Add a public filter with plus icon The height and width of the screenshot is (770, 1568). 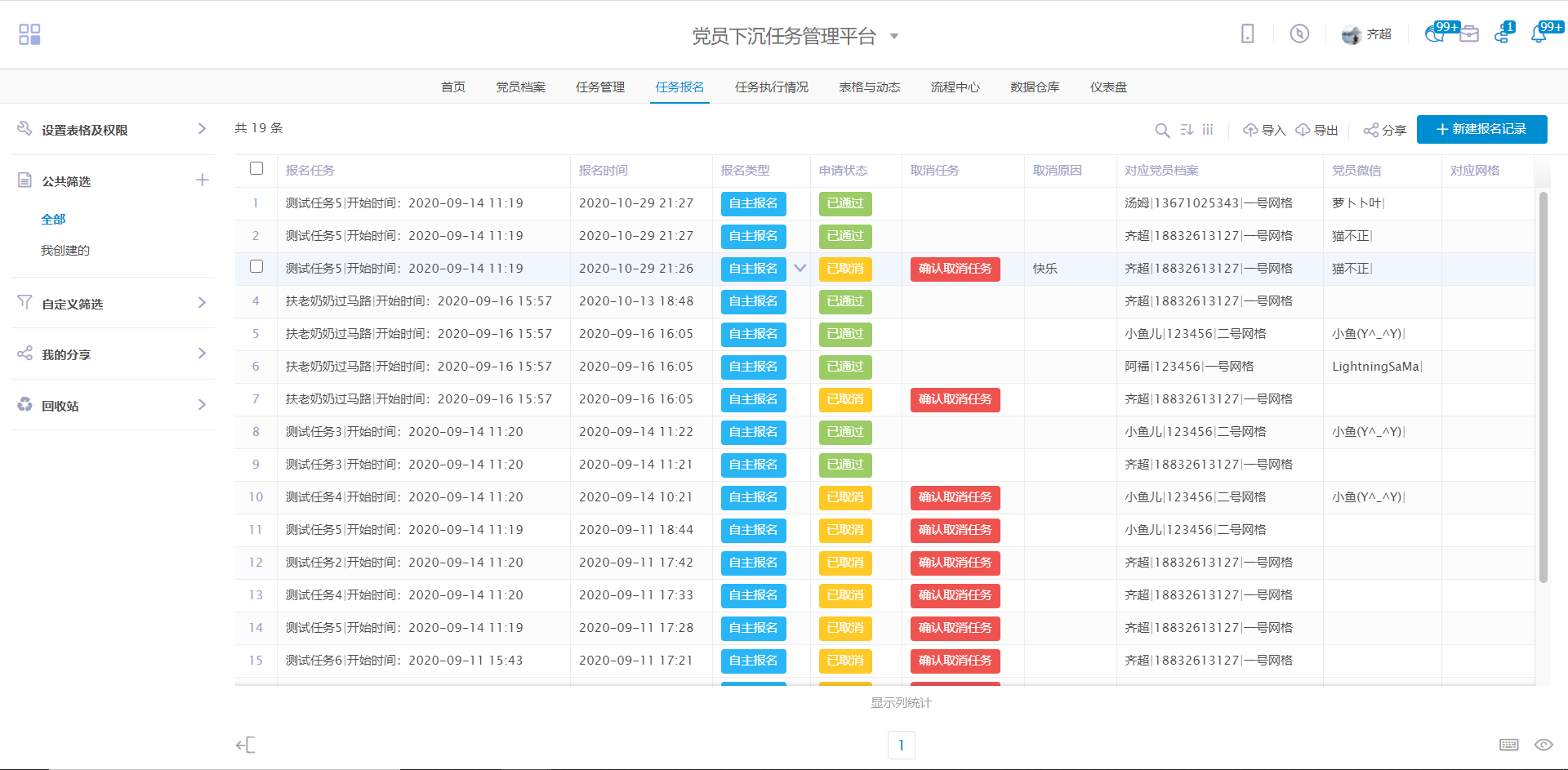pos(203,180)
